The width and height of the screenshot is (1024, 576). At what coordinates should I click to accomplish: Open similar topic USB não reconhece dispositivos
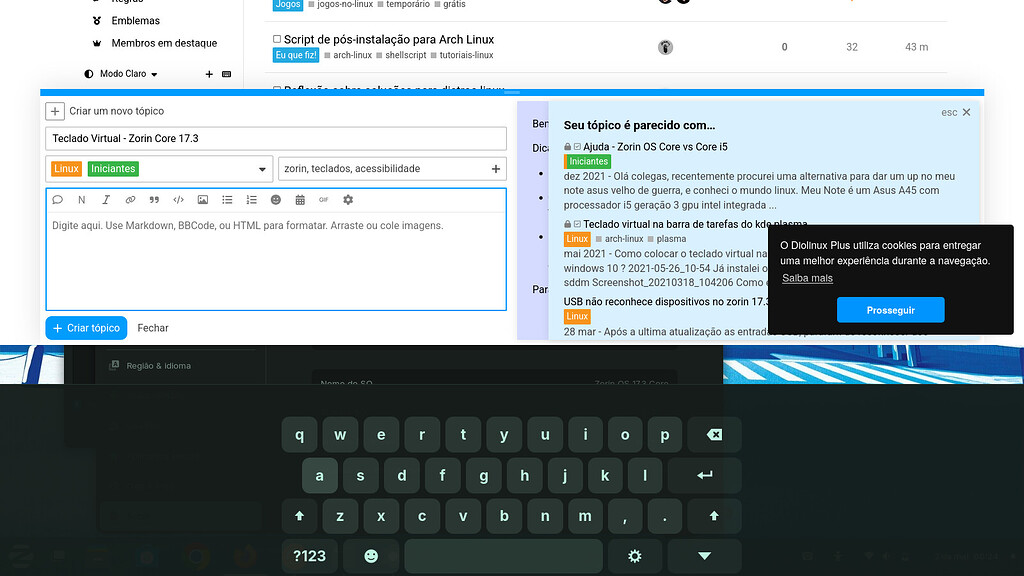(666, 302)
